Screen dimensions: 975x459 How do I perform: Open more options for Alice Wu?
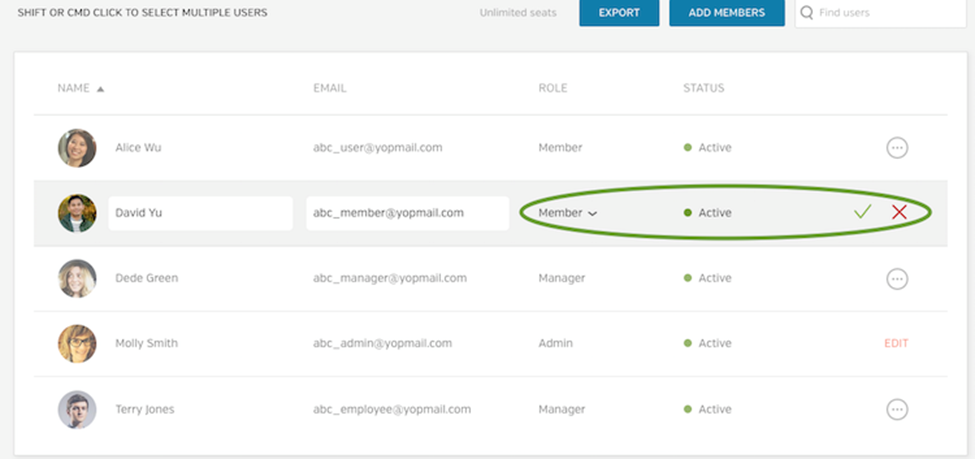pyautogui.click(x=897, y=148)
